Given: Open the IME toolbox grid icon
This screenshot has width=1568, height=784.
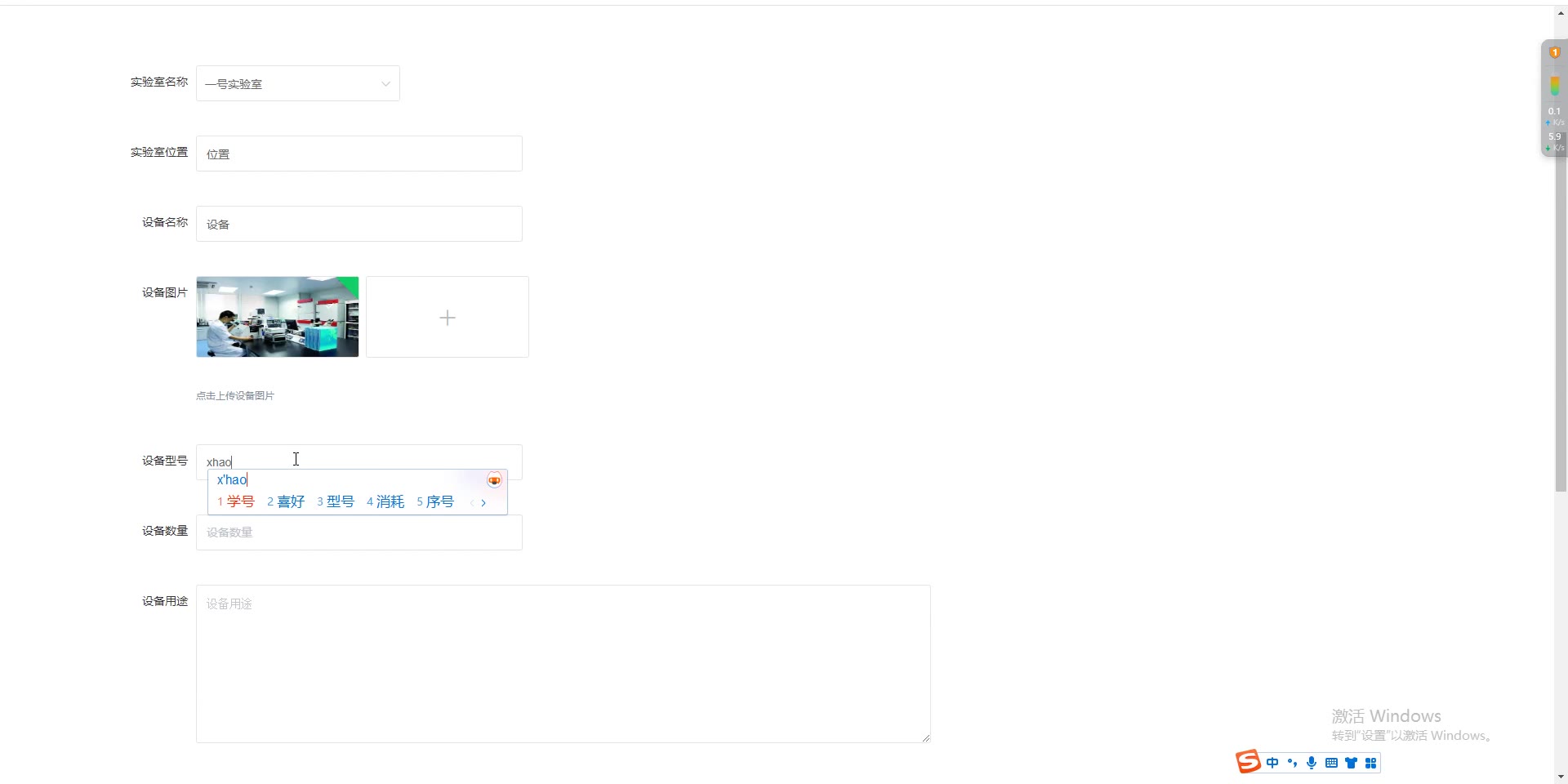Looking at the screenshot, I should pos(1370,763).
